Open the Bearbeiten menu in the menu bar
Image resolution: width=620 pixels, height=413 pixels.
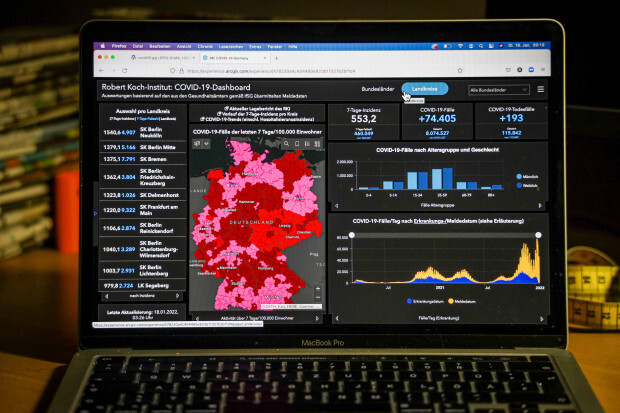click(x=150, y=46)
